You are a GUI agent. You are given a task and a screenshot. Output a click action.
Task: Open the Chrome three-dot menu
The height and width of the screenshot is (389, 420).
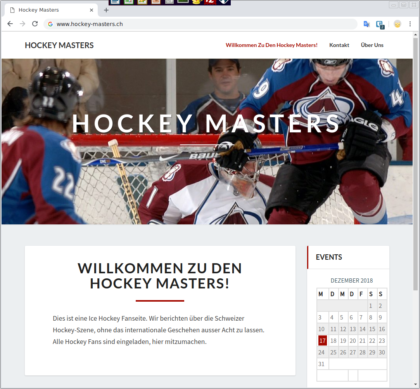point(410,24)
